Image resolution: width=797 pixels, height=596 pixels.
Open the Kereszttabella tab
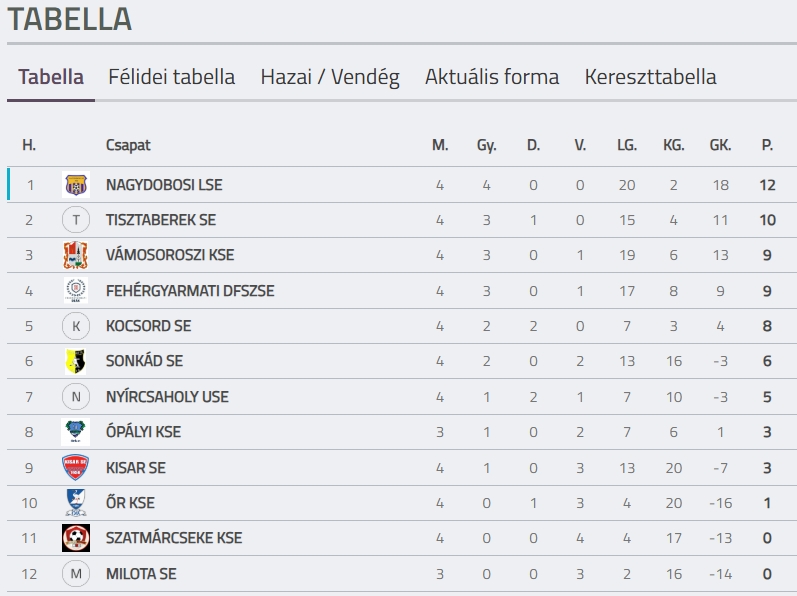click(x=650, y=77)
